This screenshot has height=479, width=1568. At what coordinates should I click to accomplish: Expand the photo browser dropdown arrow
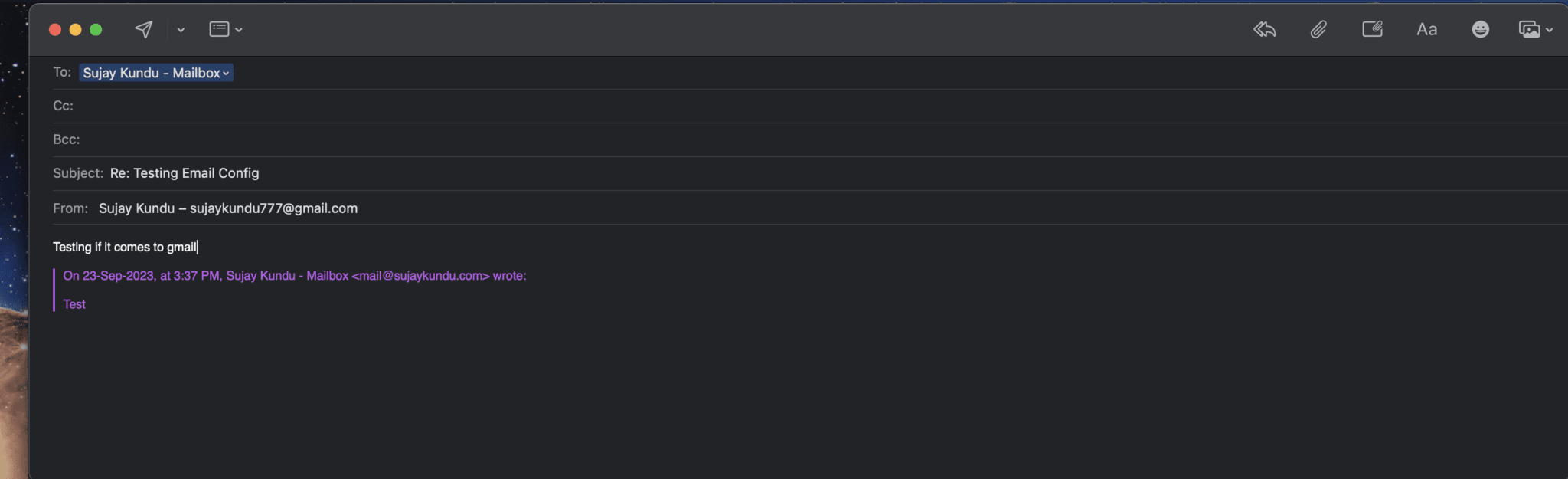[1550, 30]
